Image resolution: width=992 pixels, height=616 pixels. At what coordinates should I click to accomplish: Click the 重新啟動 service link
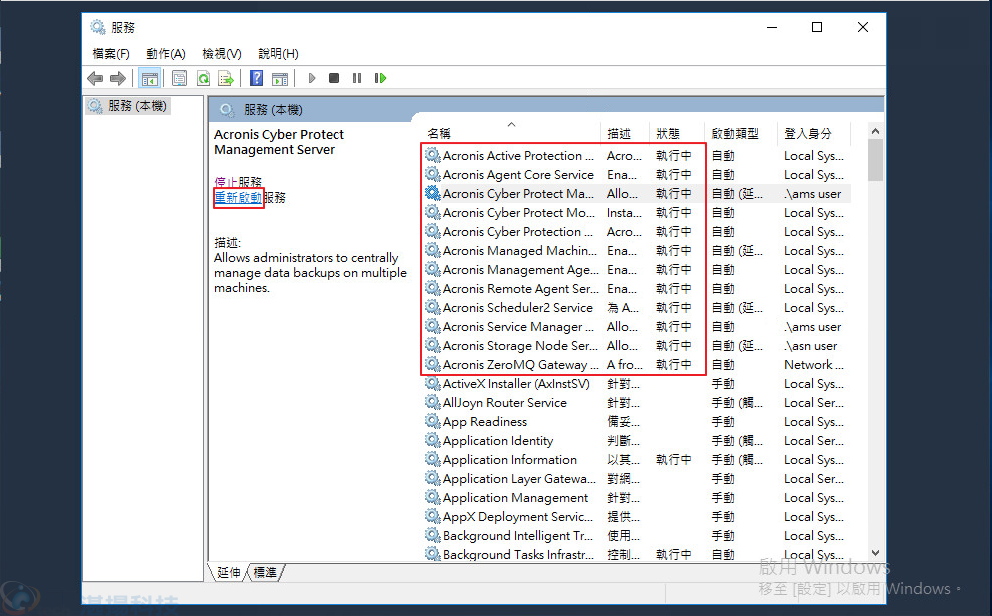pyautogui.click(x=238, y=197)
